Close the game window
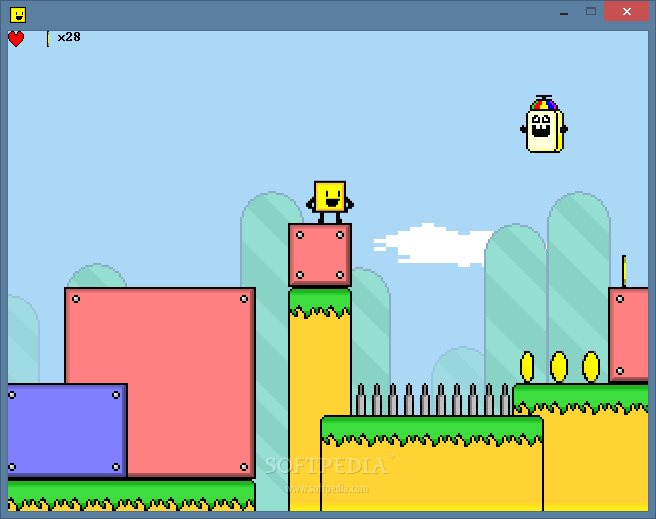The height and width of the screenshot is (519, 656). point(626,12)
